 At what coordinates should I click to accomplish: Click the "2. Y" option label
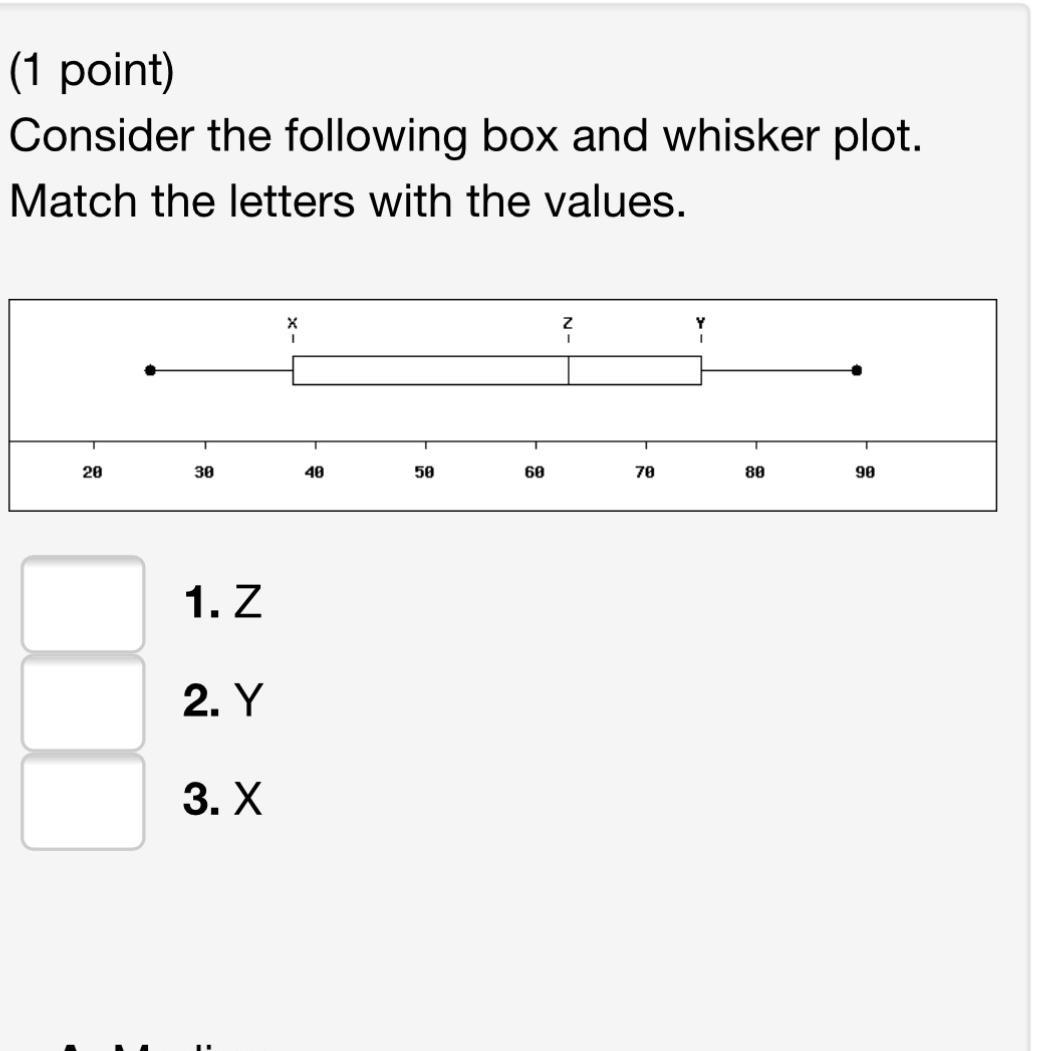223,701
